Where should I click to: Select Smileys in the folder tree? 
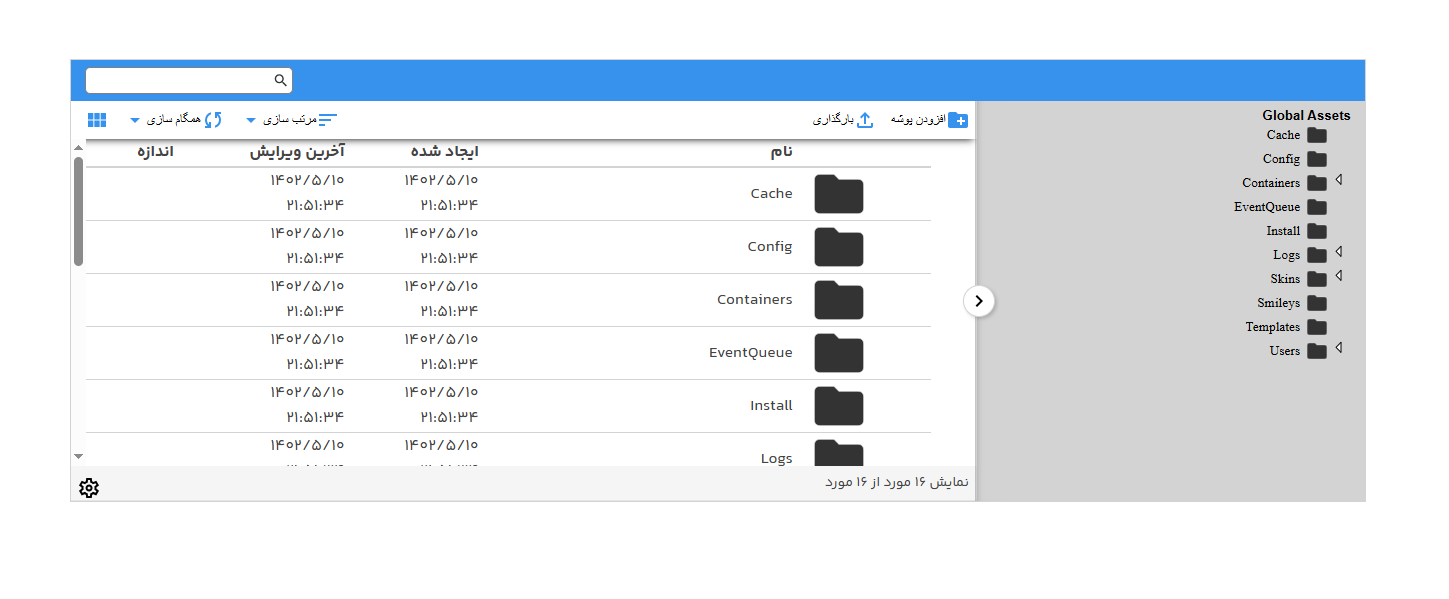1278,303
